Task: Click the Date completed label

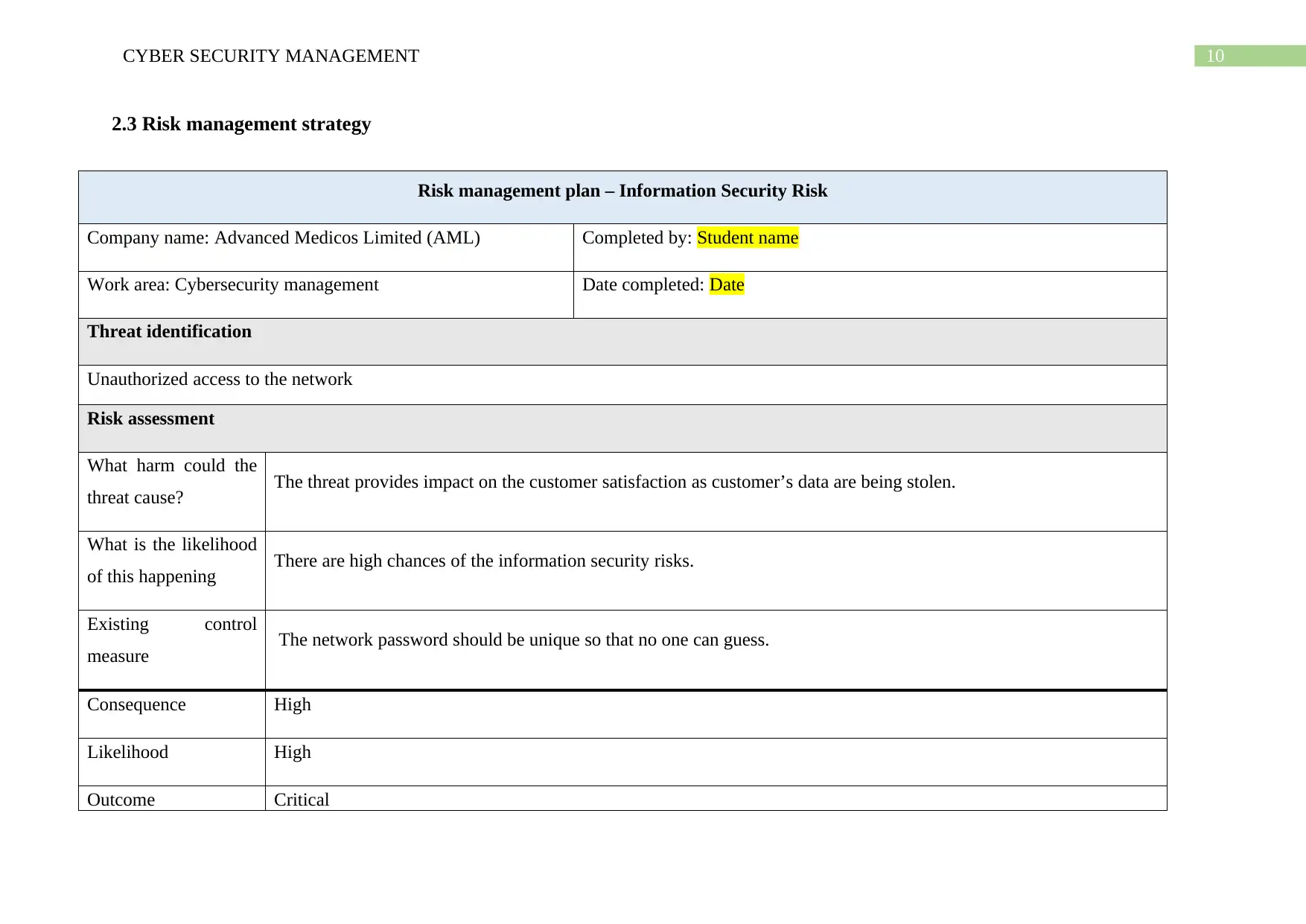Action: pos(643,284)
